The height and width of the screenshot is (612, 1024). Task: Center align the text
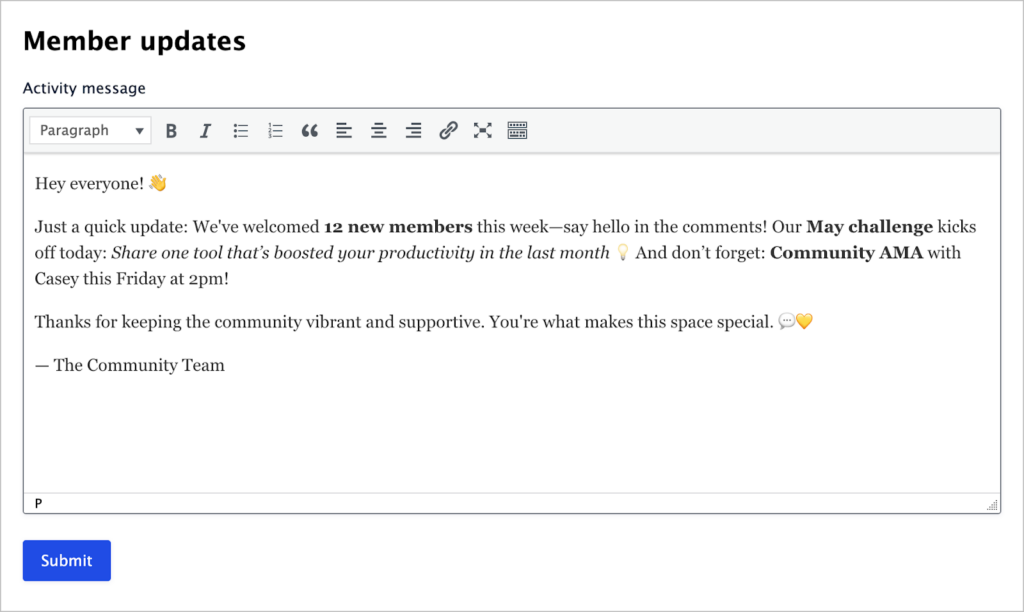[378, 130]
